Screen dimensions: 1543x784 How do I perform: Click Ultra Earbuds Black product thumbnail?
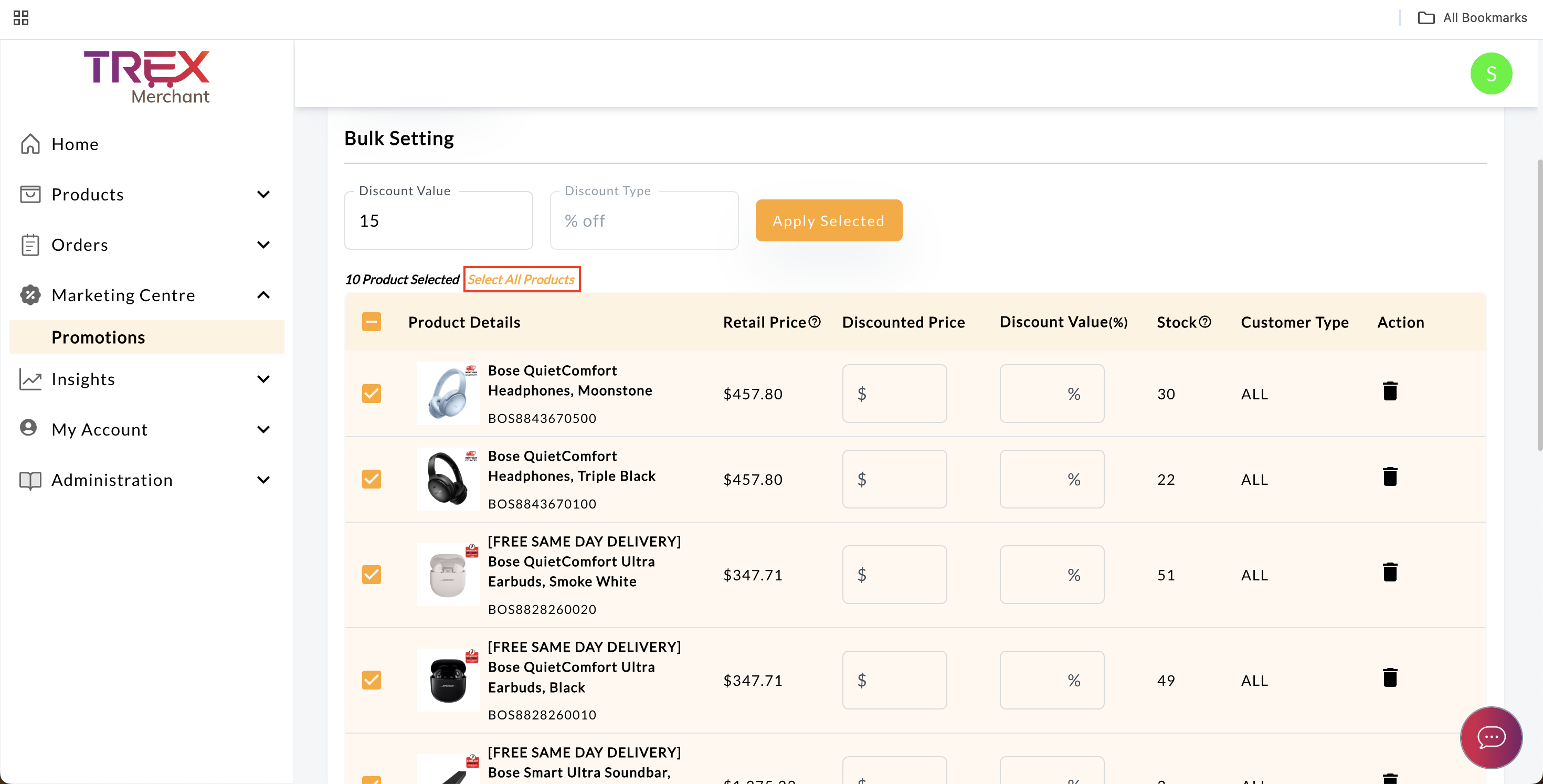click(448, 680)
